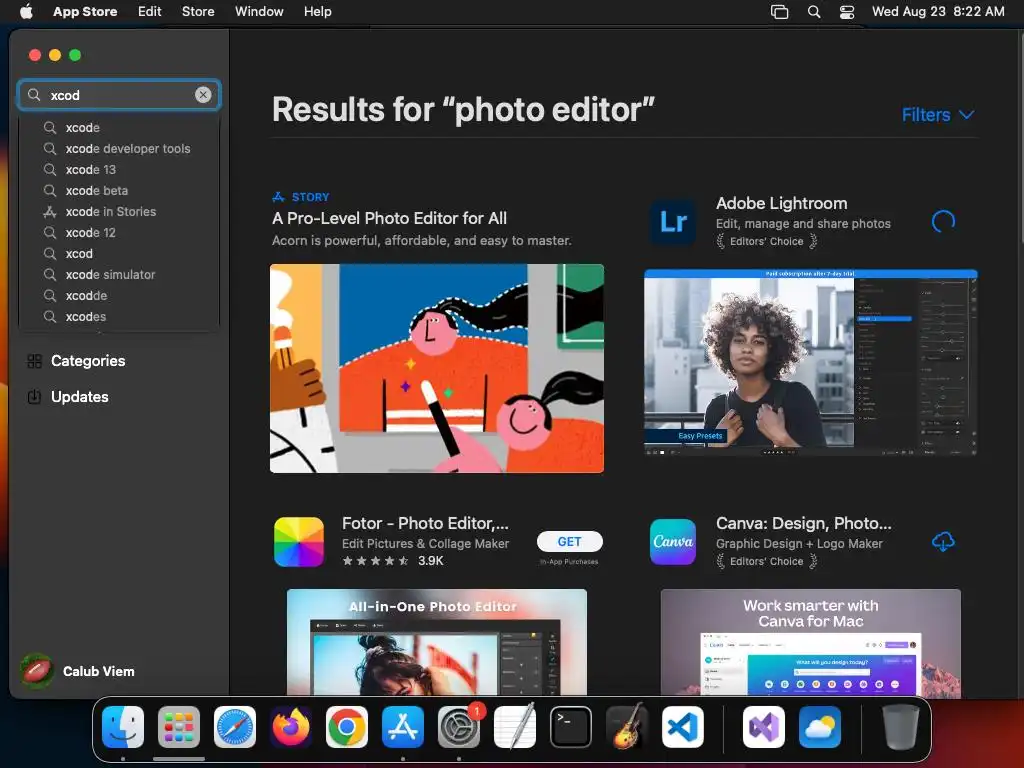Launch Safari from the Dock
This screenshot has width=1024, height=768.
235,727
